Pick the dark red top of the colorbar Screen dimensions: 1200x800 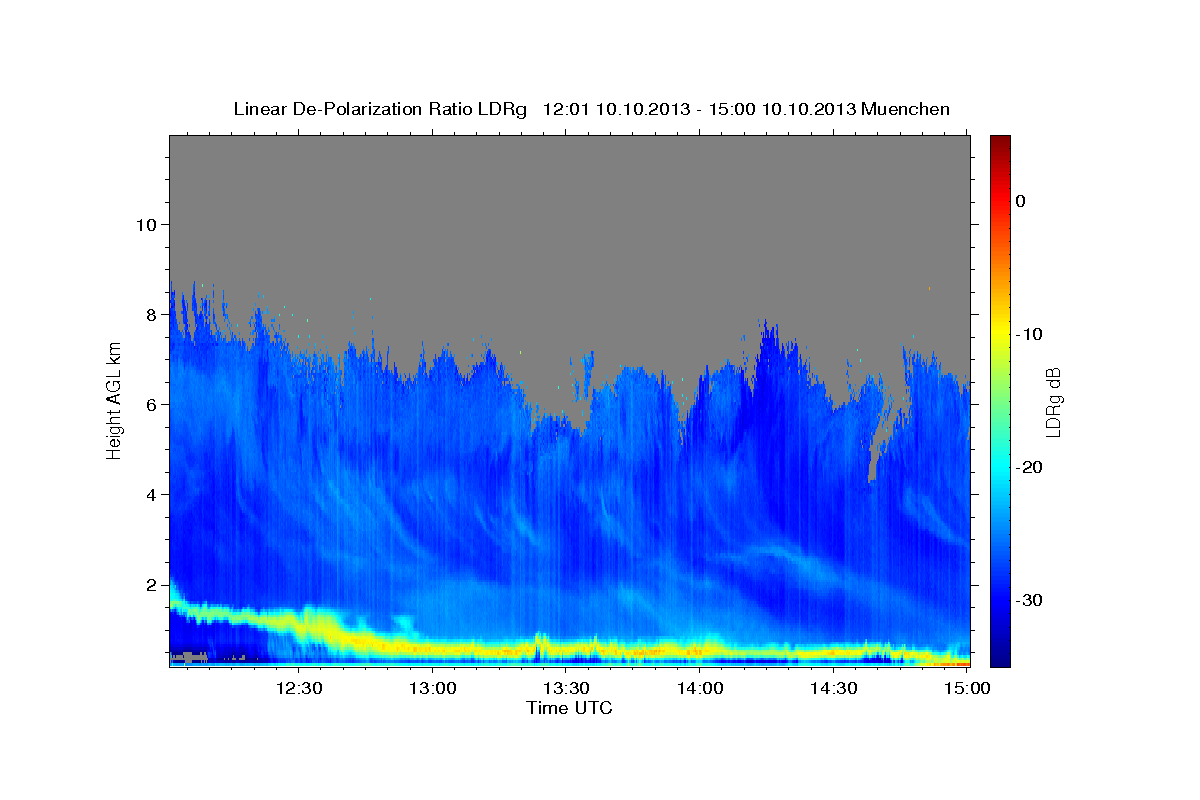tap(1000, 142)
